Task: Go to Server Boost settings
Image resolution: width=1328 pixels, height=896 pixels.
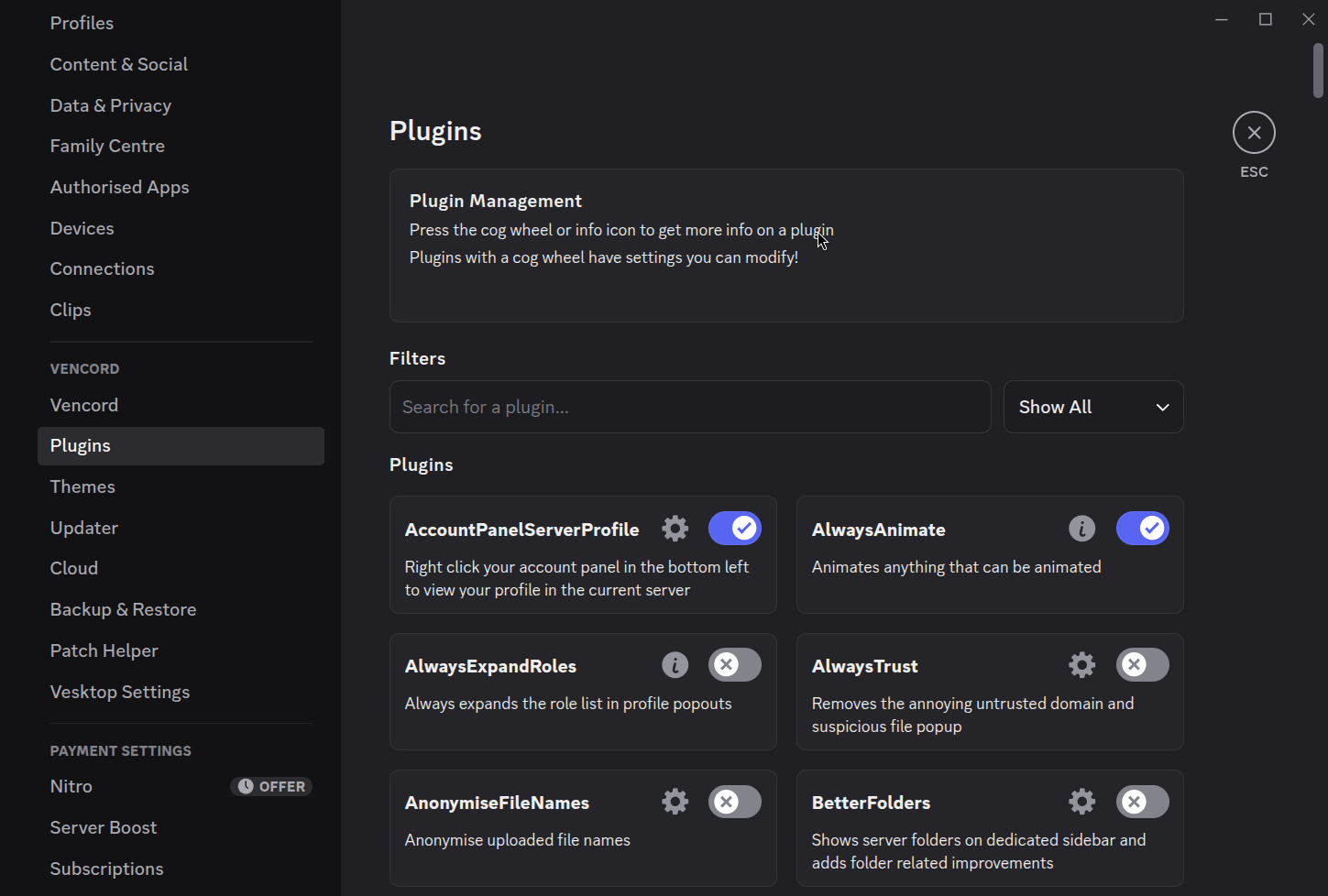Action: 181,827
